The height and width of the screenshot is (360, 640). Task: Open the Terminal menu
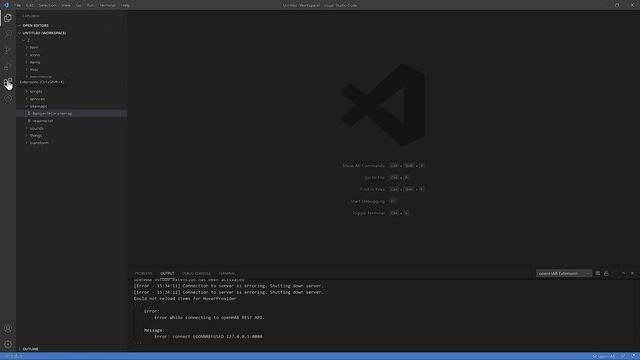click(x=108, y=5)
